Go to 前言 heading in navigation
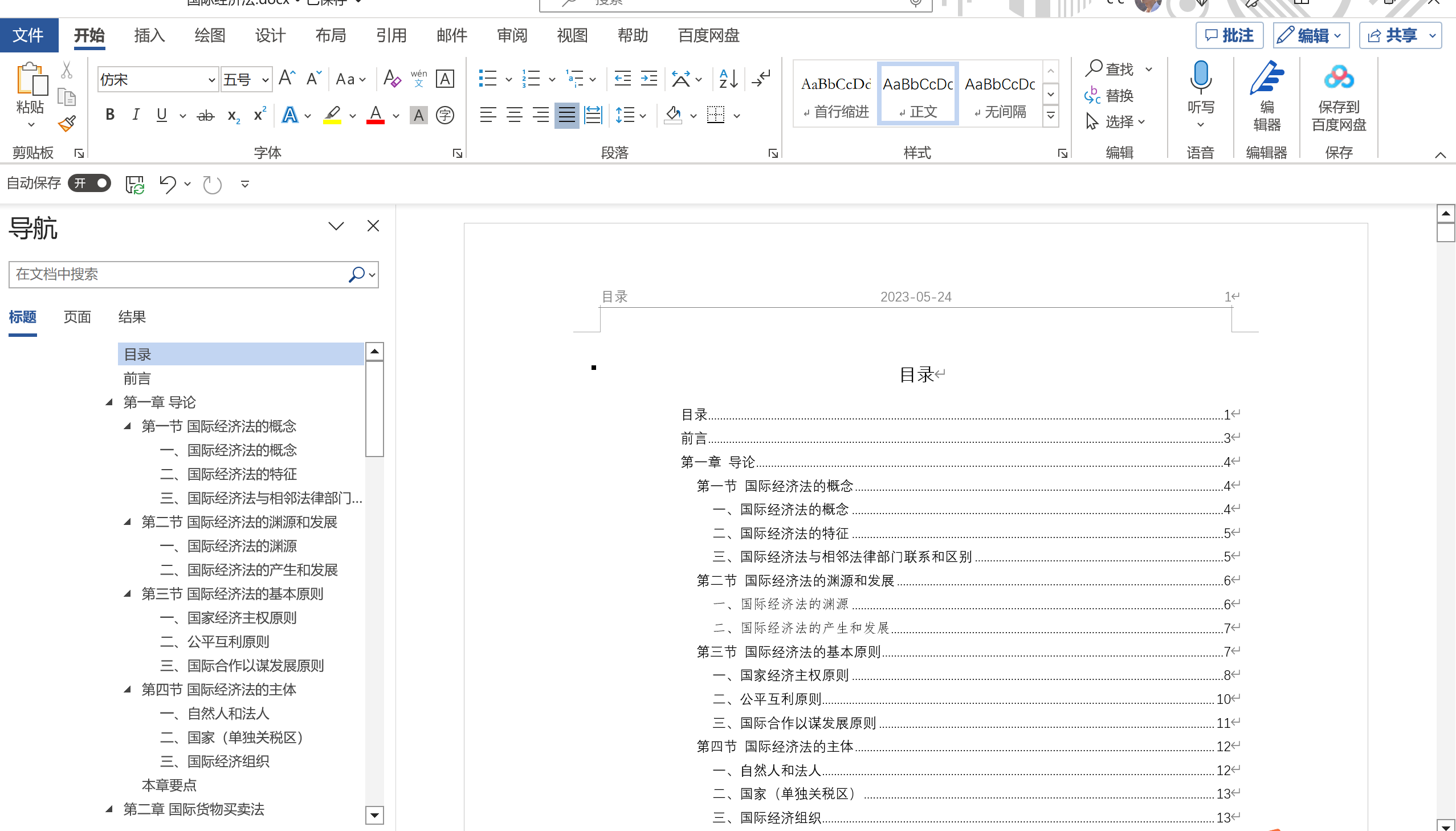This screenshot has height=831, width=1456. [x=137, y=378]
